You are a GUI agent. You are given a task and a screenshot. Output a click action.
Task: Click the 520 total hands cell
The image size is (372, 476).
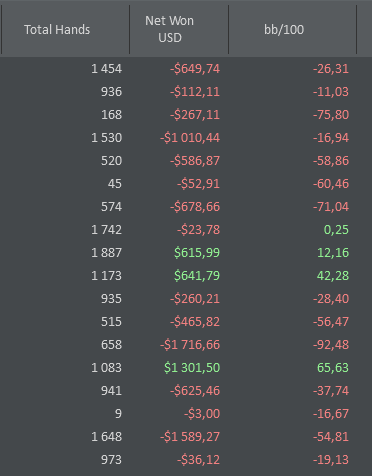point(111,161)
